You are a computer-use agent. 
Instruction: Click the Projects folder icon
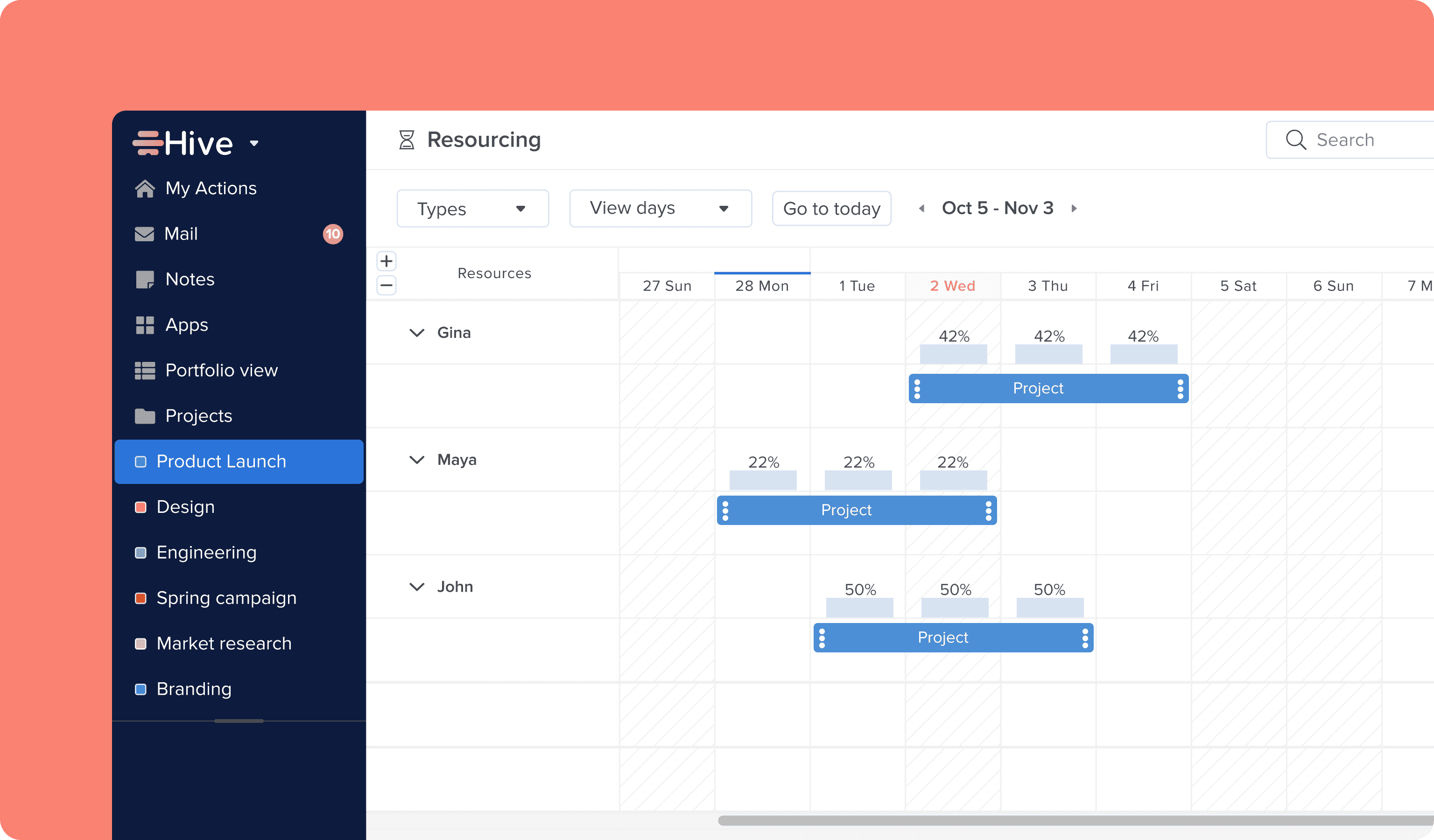click(x=143, y=415)
